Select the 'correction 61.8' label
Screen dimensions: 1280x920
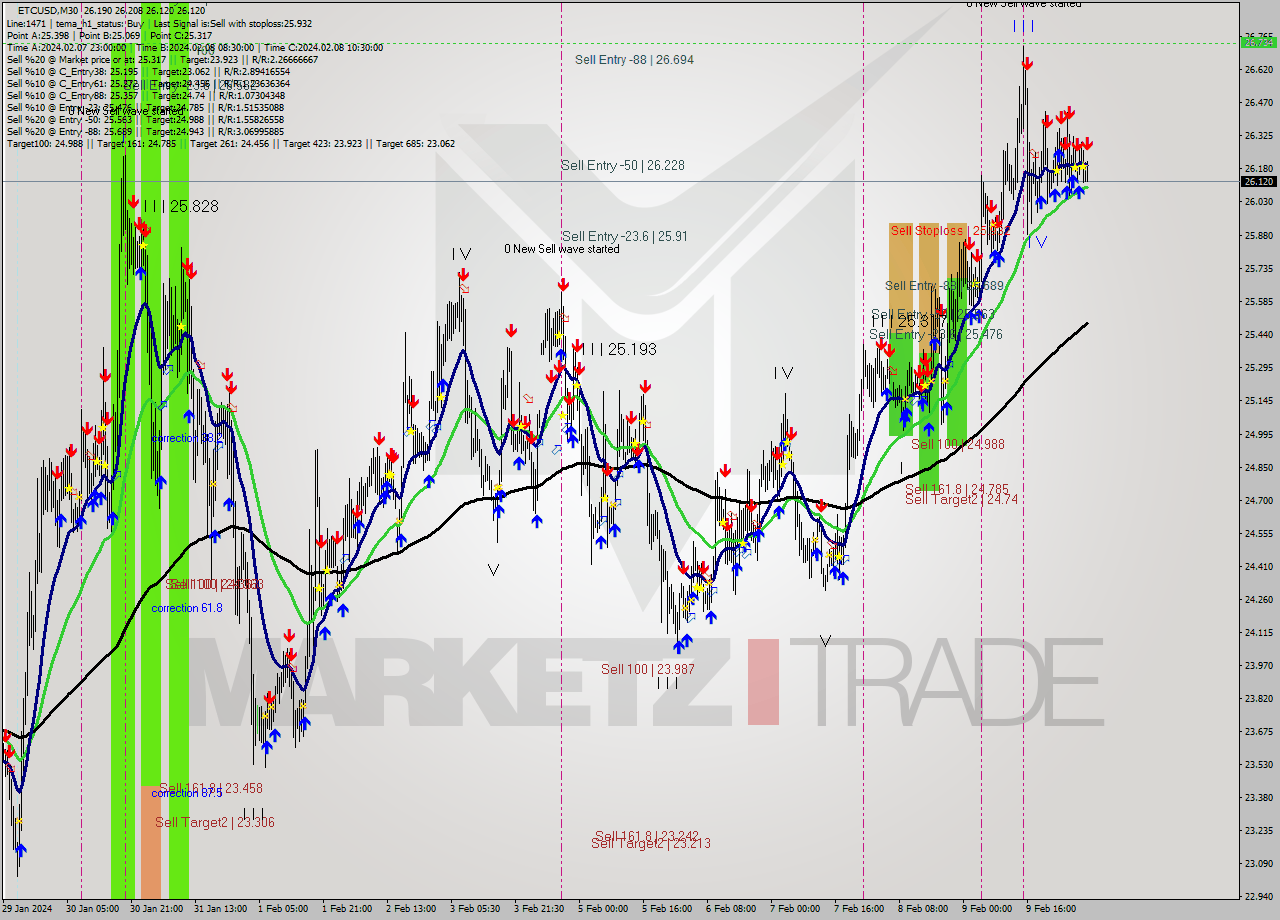187,608
